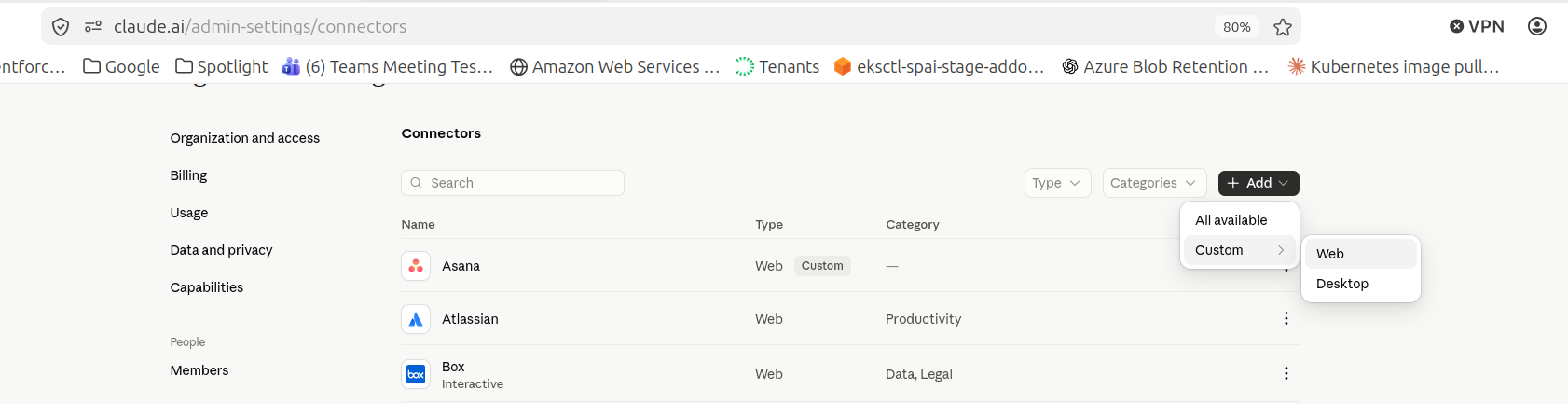
Task: Click the Custom badge on Asana row
Action: [x=822, y=266]
